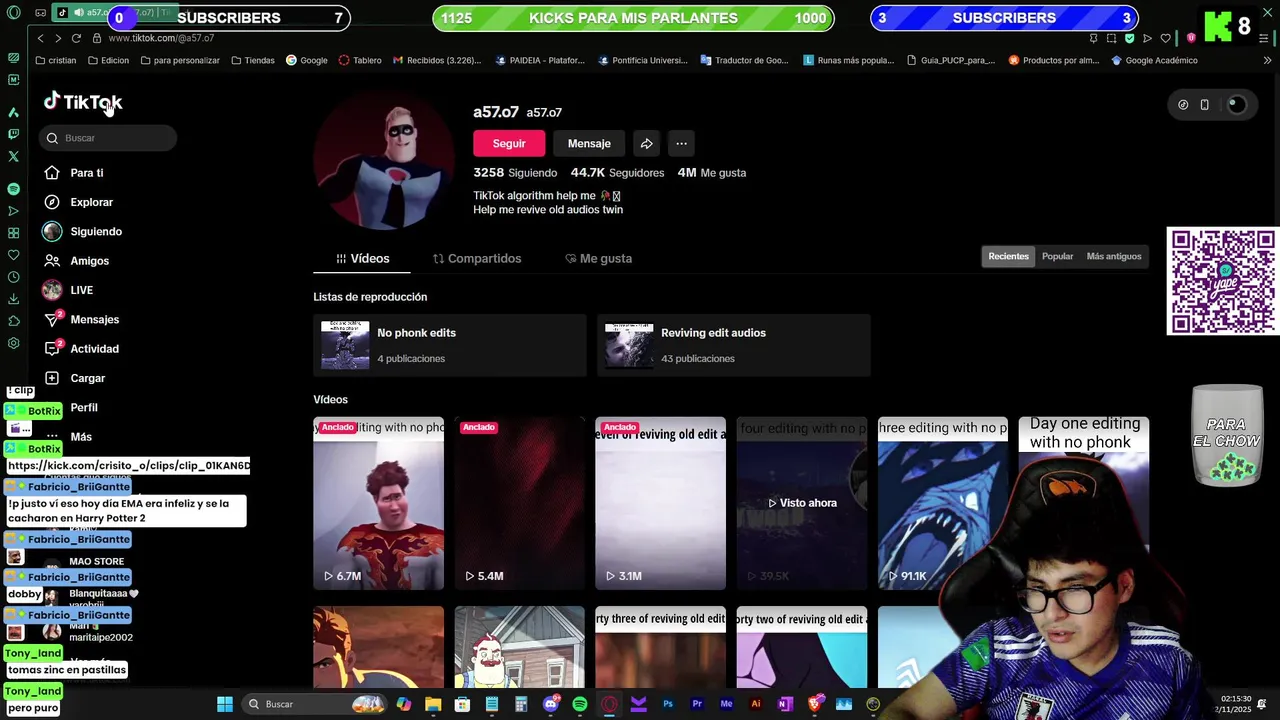The width and height of the screenshot is (1280, 720).
Task: Open the Tiendas bookmarks folder
Action: click(253, 60)
